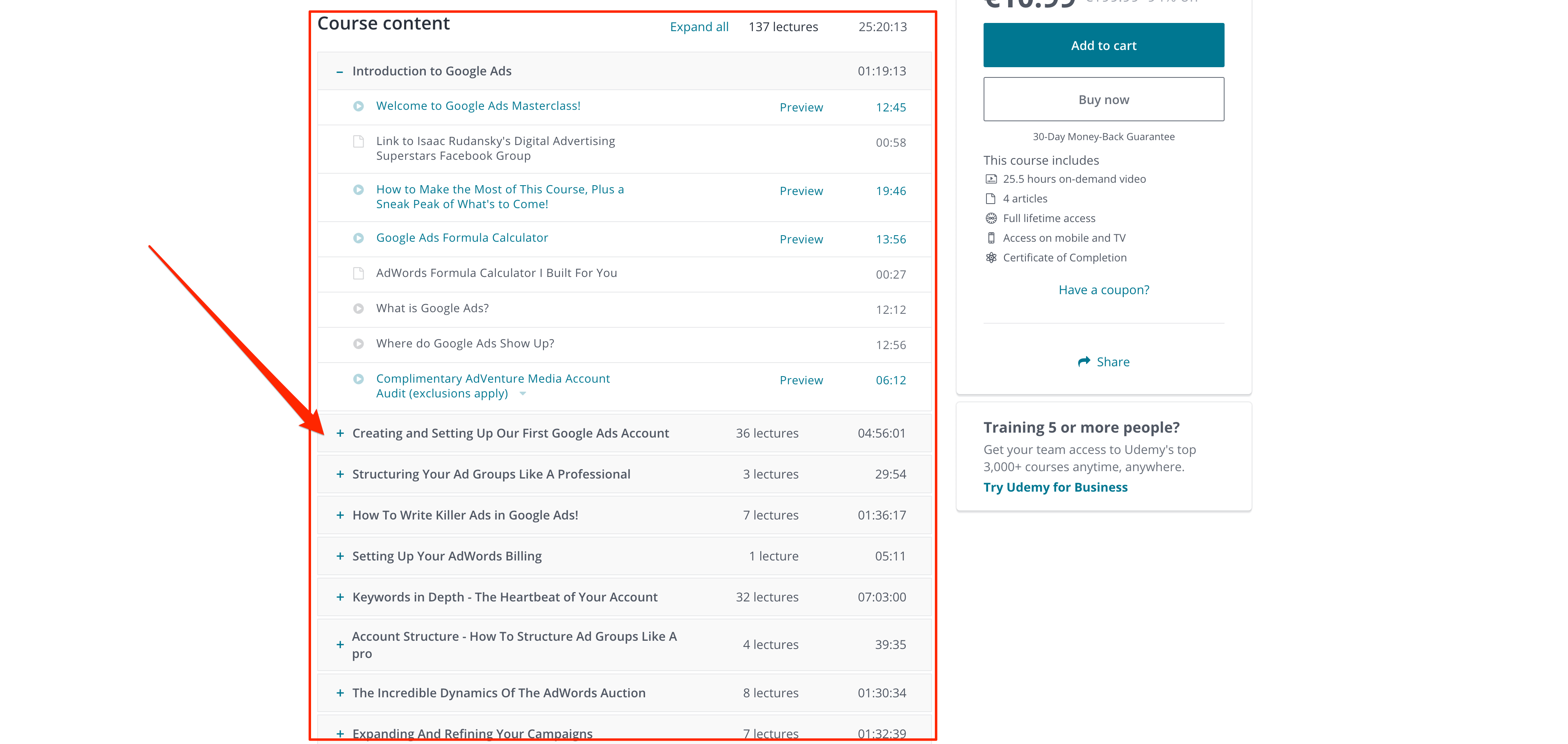The image size is (1568, 744).
Task: Click Have a coupon? link
Action: click(x=1104, y=290)
